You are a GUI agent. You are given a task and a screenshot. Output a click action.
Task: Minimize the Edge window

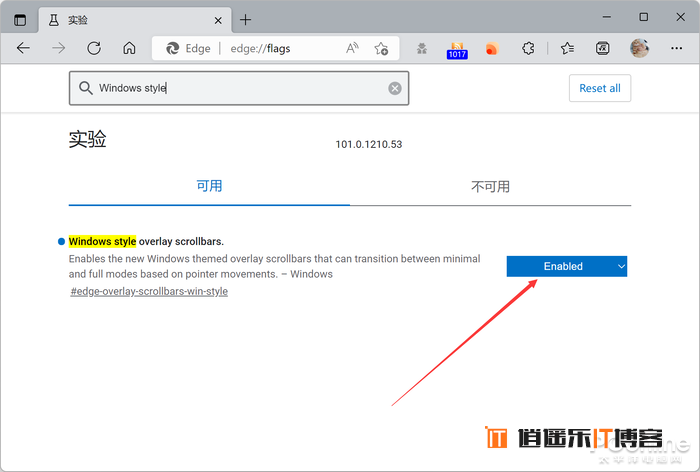click(x=606, y=17)
